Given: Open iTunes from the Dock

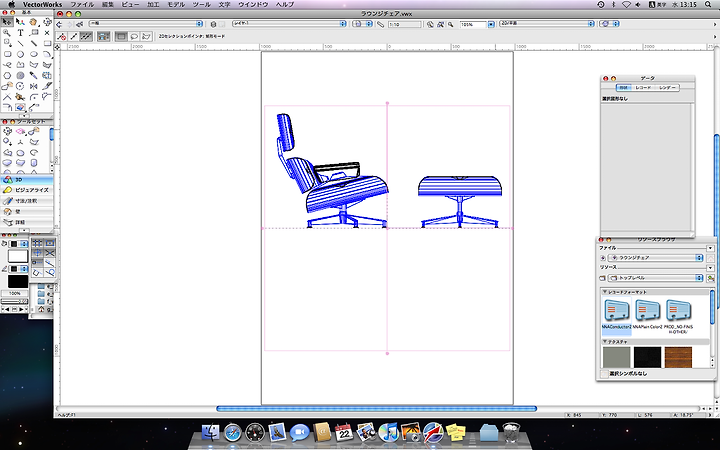Looking at the screenshot, I should [388, 433].
